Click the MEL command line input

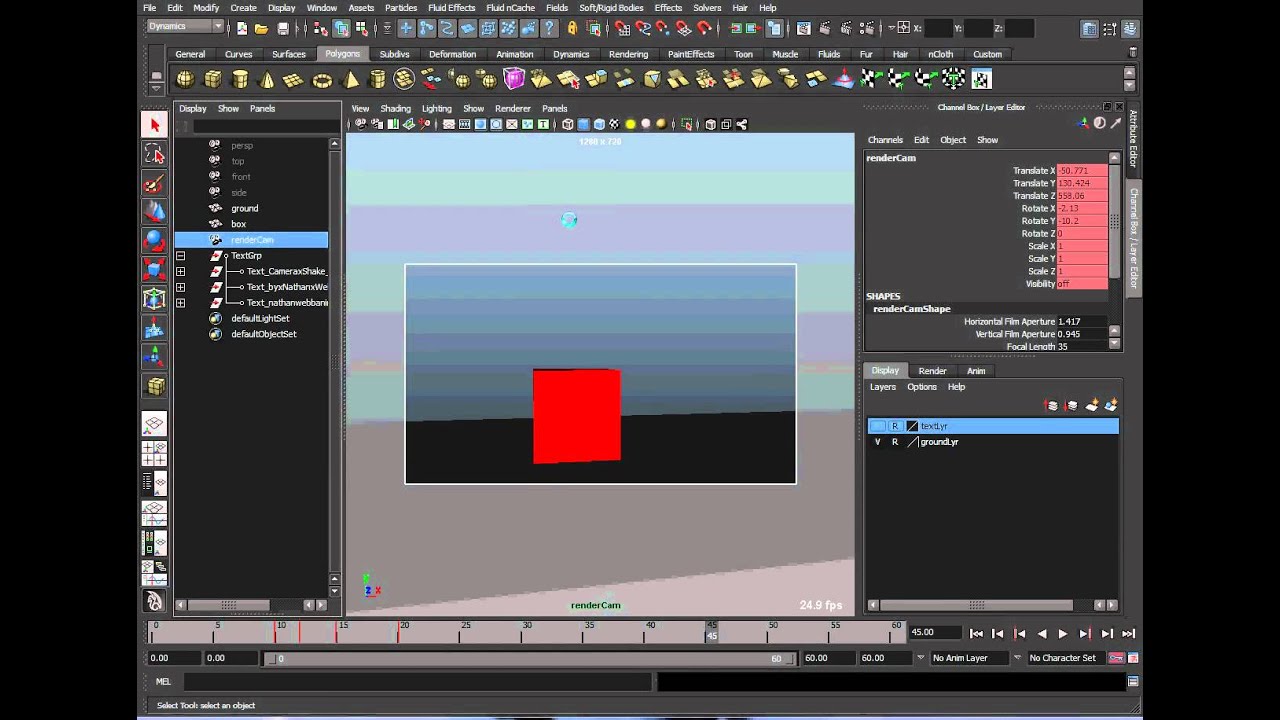[x=418, y=682]
